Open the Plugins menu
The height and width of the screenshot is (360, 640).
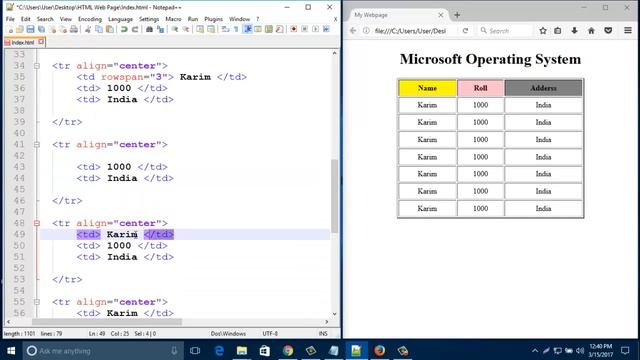pyautogui.click(x=213, y=19)
